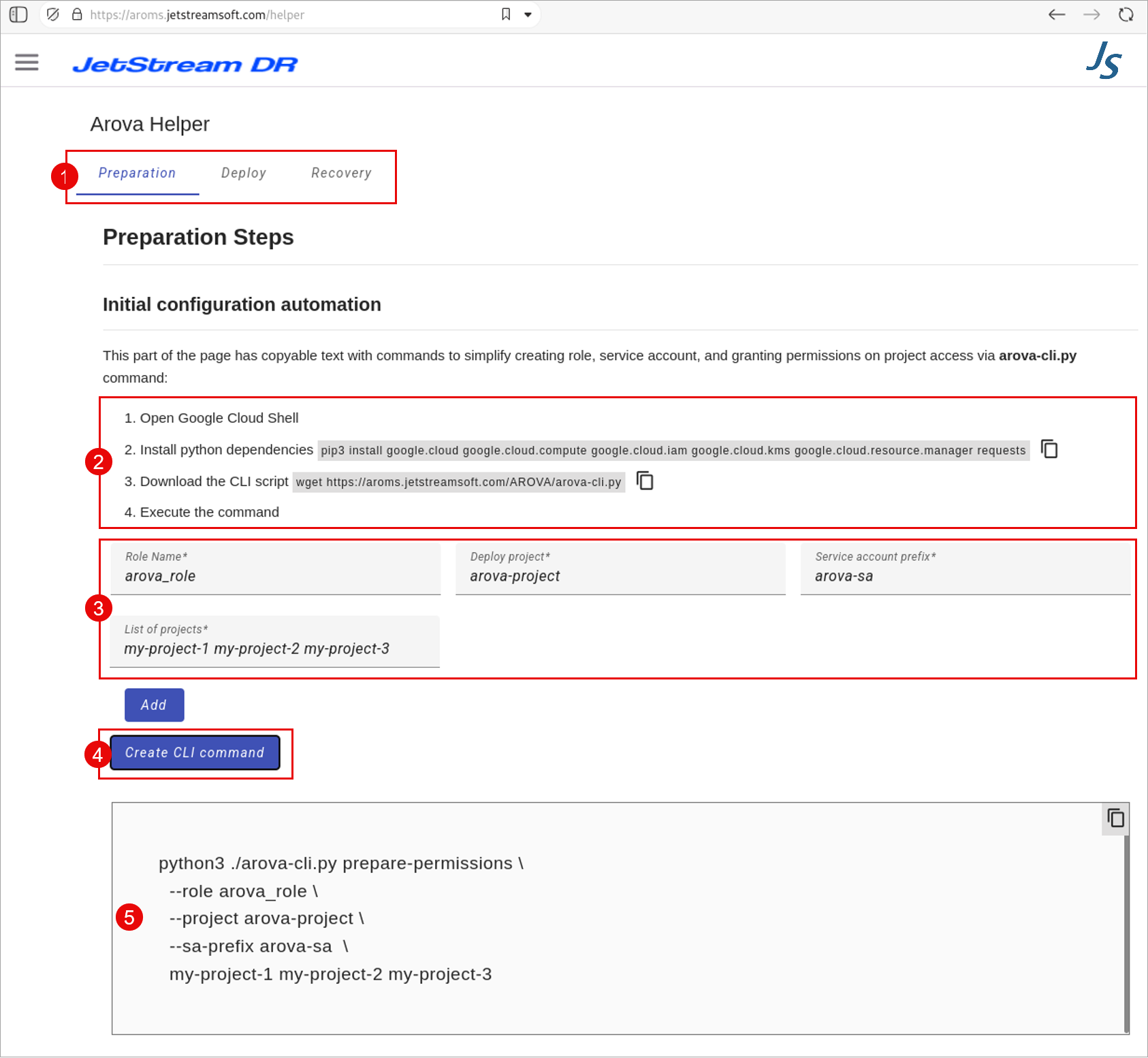
Task: Click the tracking protection shield icon
Action: coord(52,14)
